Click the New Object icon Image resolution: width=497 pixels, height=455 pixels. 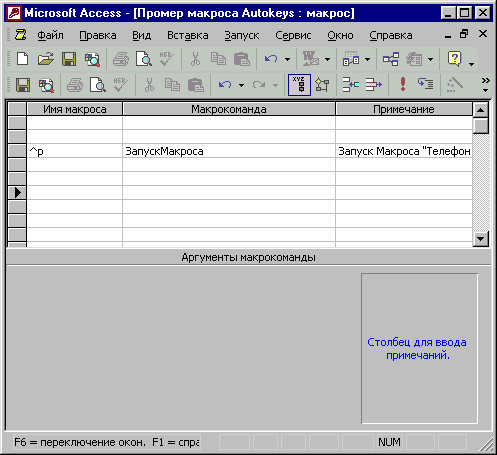pyautogui.click(x=414, y=59)
